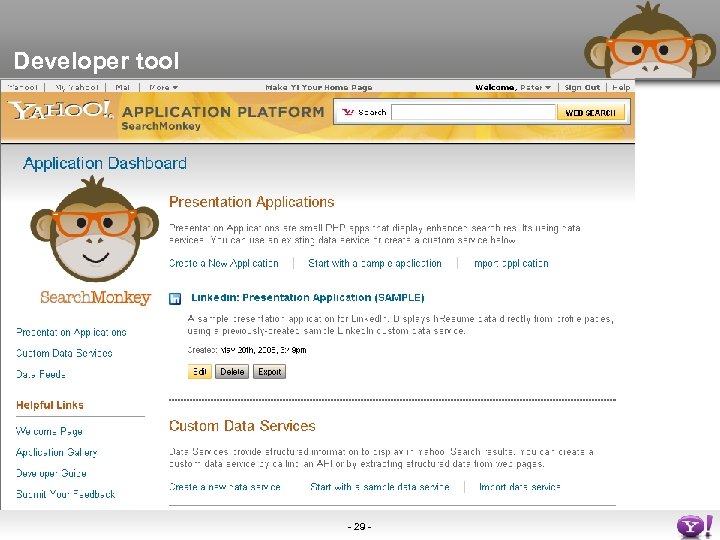Open the Developer Guide helpful link
The height and width of the screenshot is (540, 720).
[x=51, y=473]
